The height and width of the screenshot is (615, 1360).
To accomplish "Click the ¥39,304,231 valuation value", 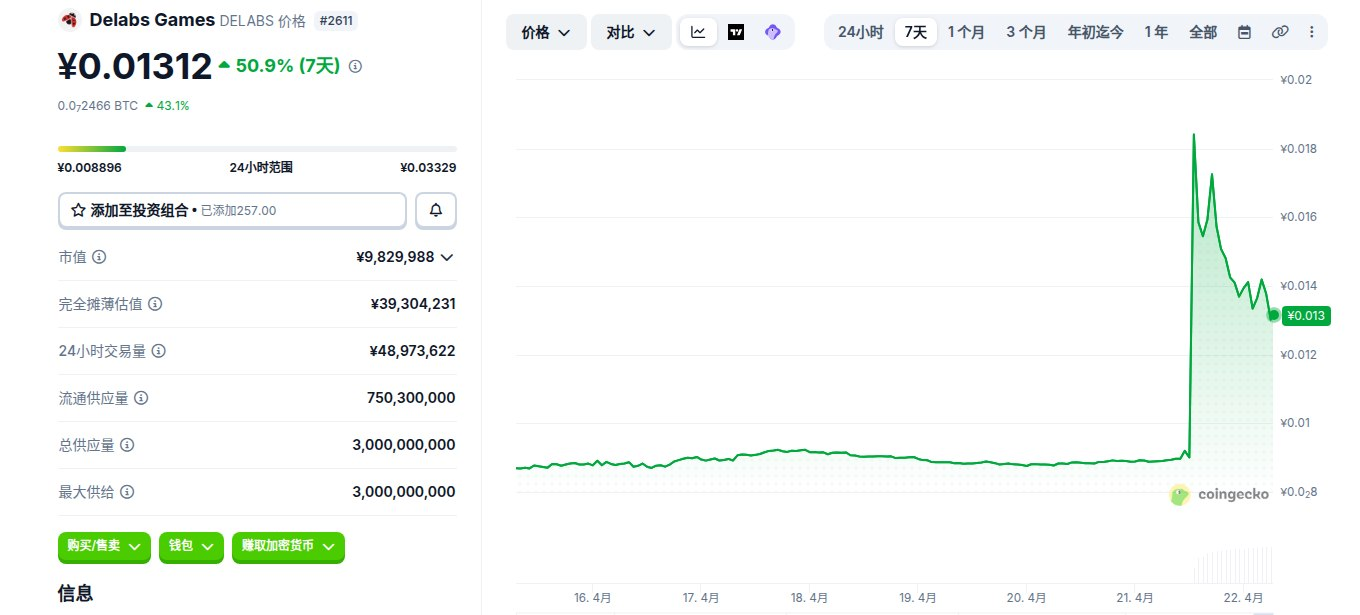I will pos(413,304).
